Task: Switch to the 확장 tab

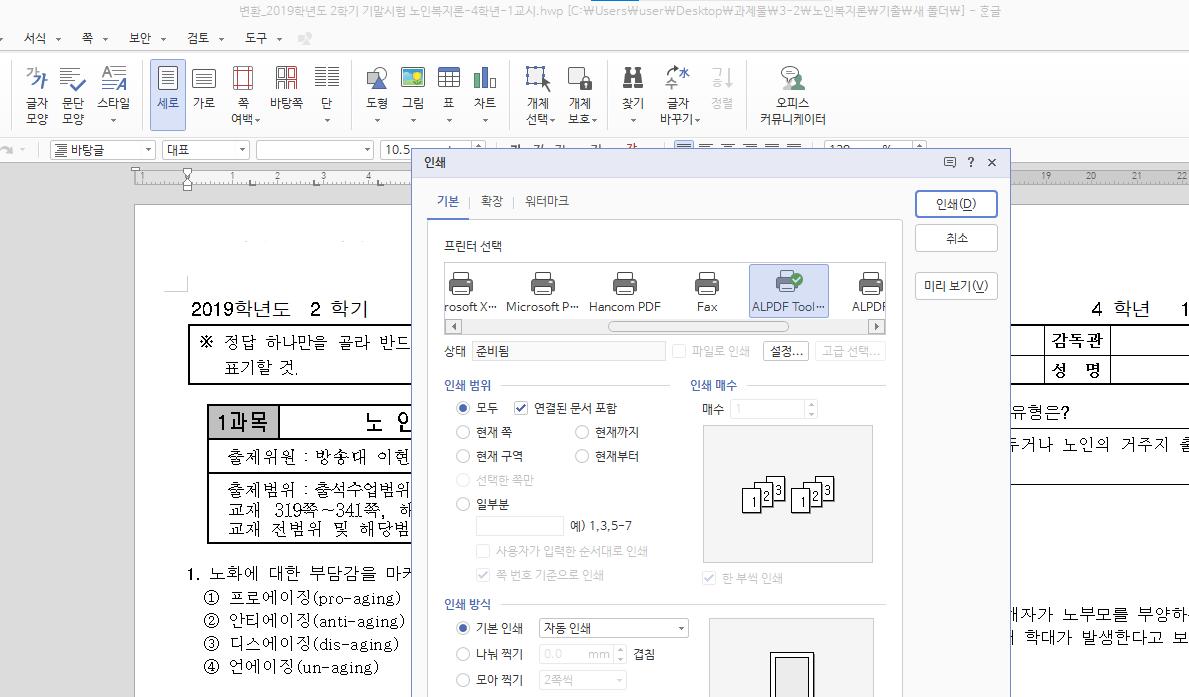Action: tap(491, 201)
